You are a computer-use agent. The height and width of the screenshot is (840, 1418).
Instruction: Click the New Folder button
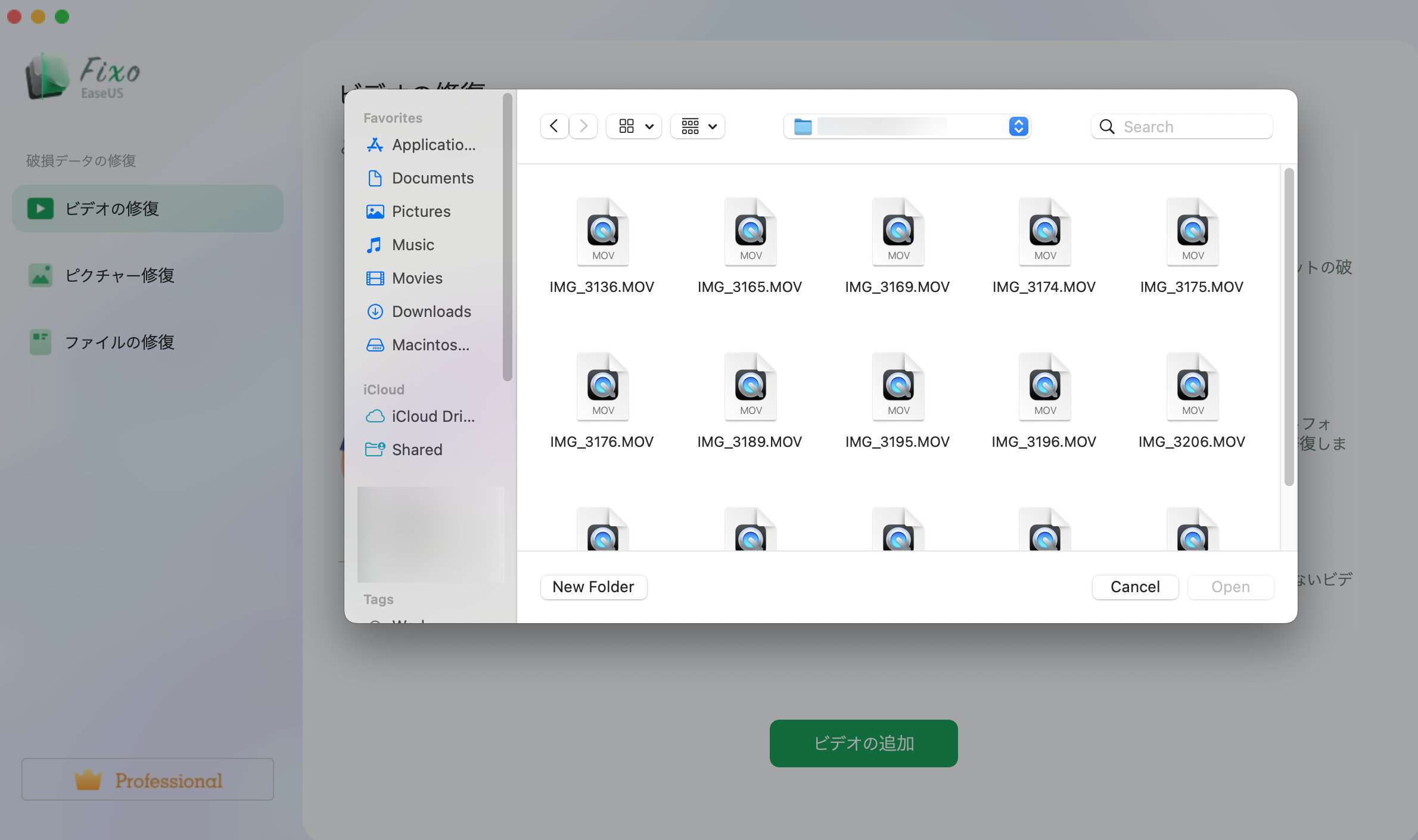(x=593, y=587)
